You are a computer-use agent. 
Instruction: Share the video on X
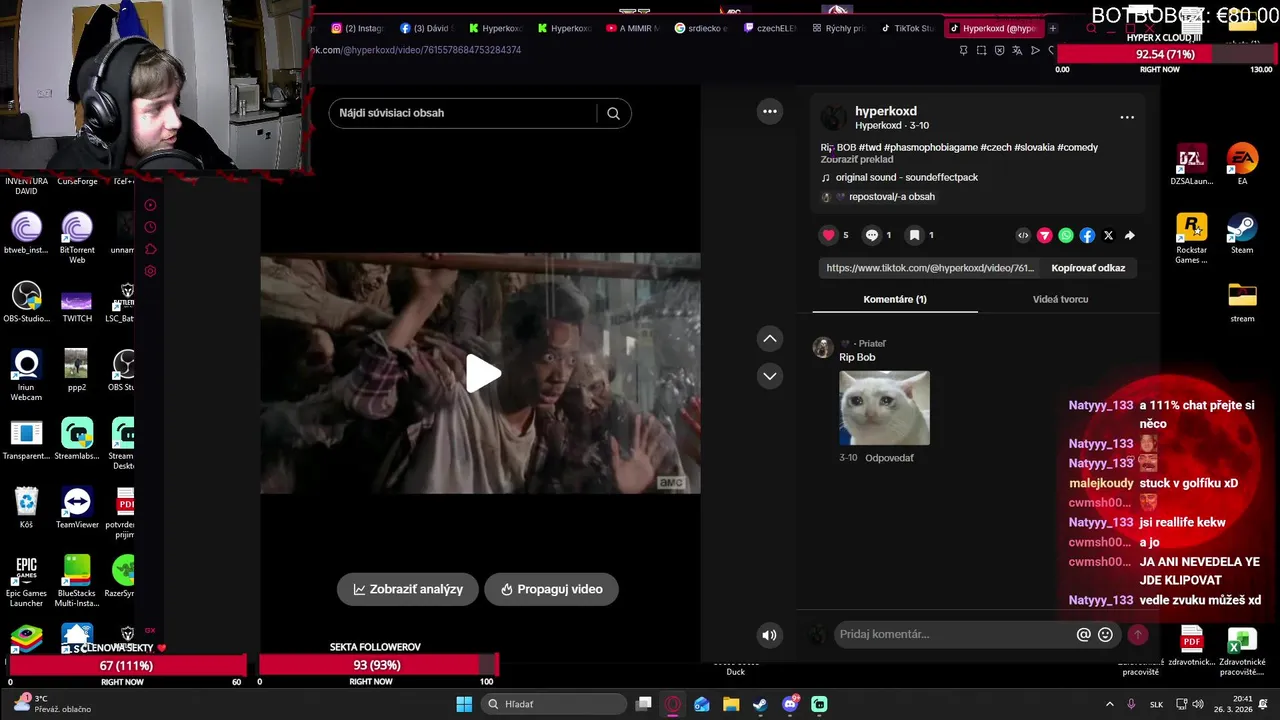click(x=1108, y=236)
